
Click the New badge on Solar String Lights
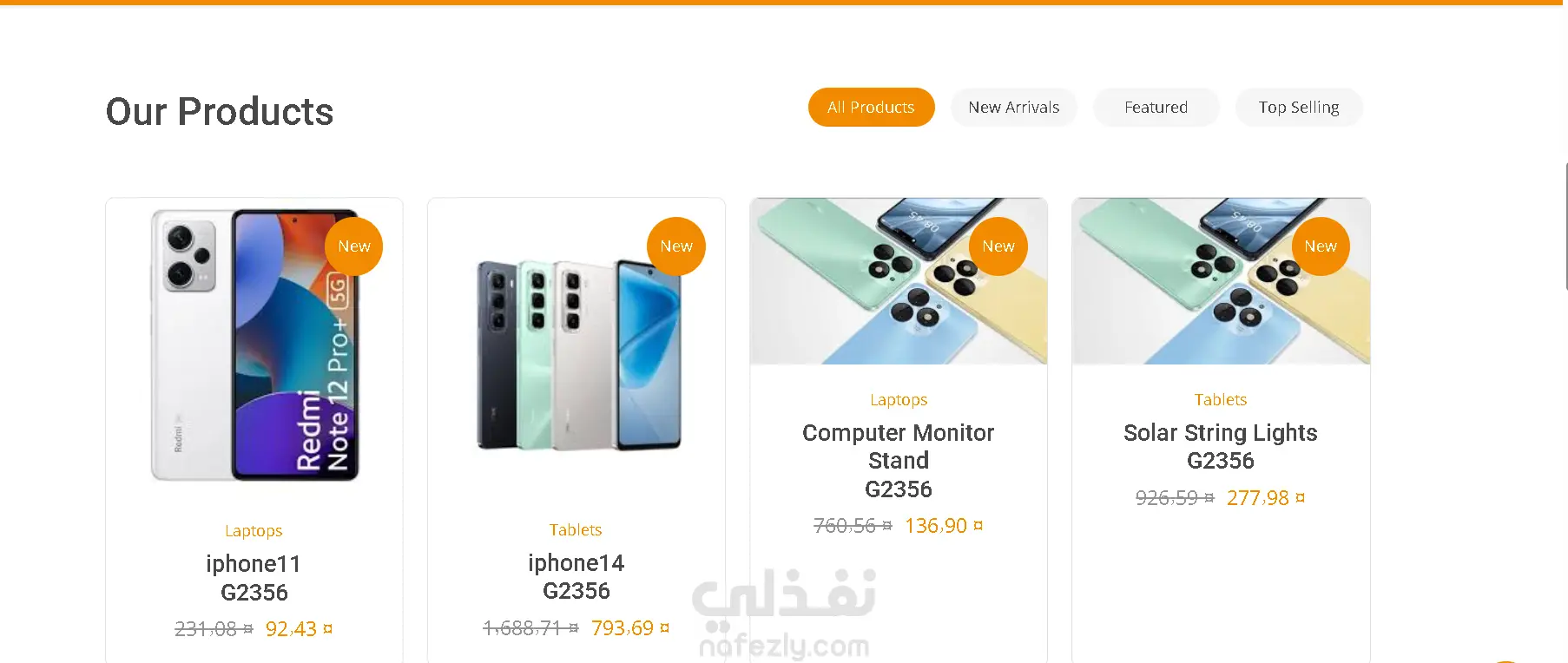pos(1321,246)
